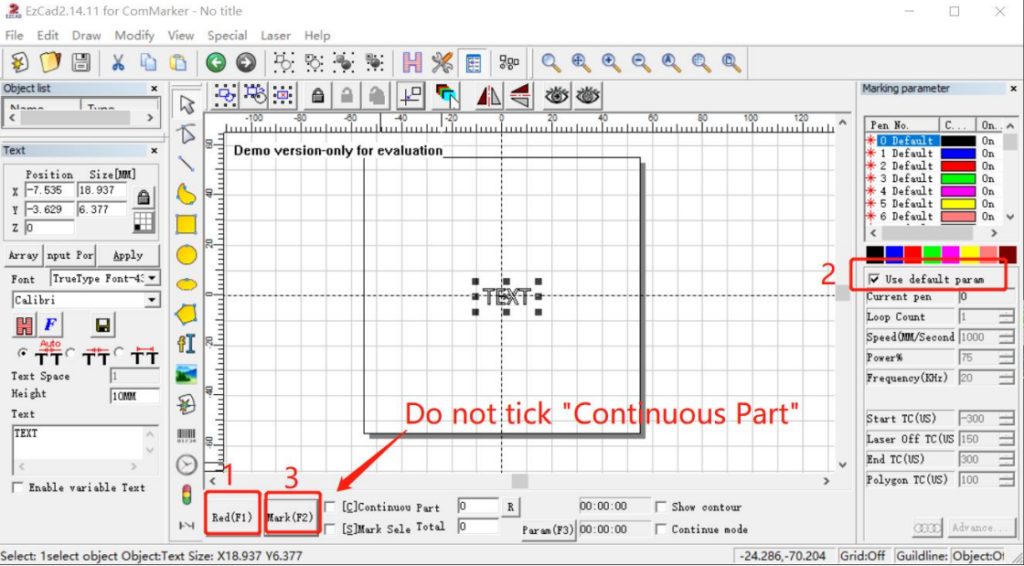Pick the barcode tool in left toolbar
1024x566 pixels.
coord(186,435)
